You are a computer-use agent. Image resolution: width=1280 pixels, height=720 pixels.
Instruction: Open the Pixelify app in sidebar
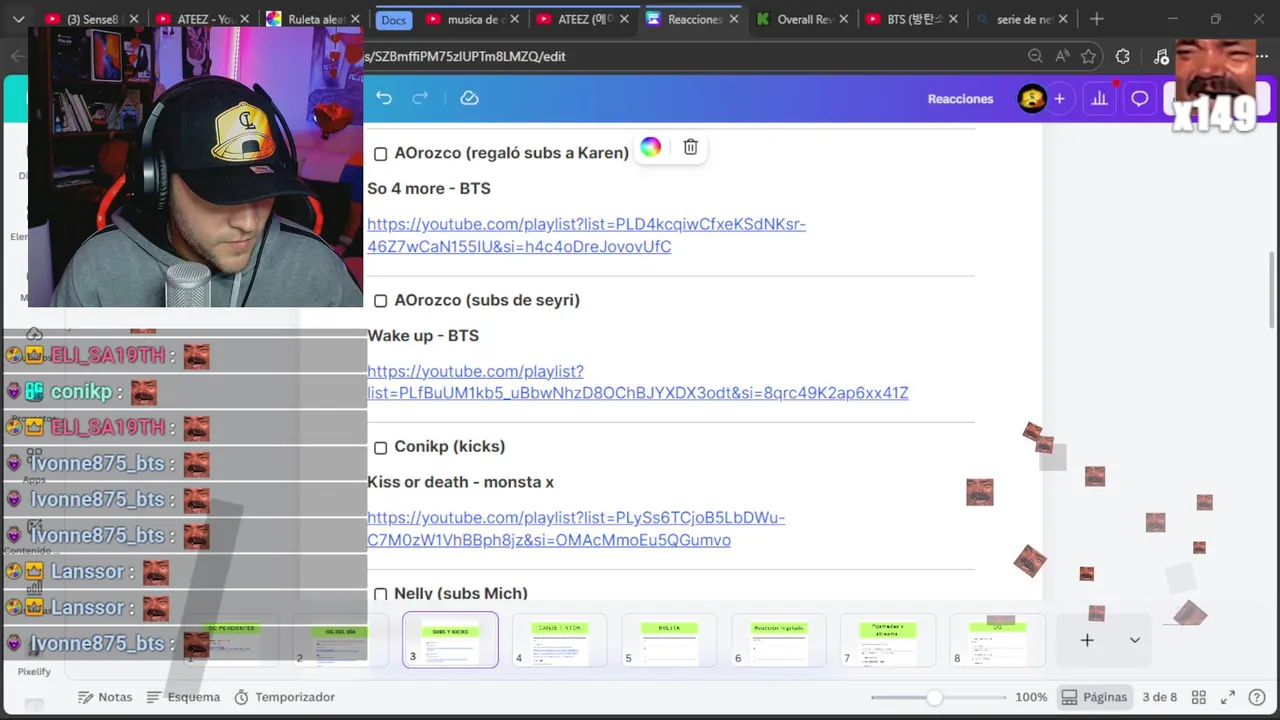(34, 671)
